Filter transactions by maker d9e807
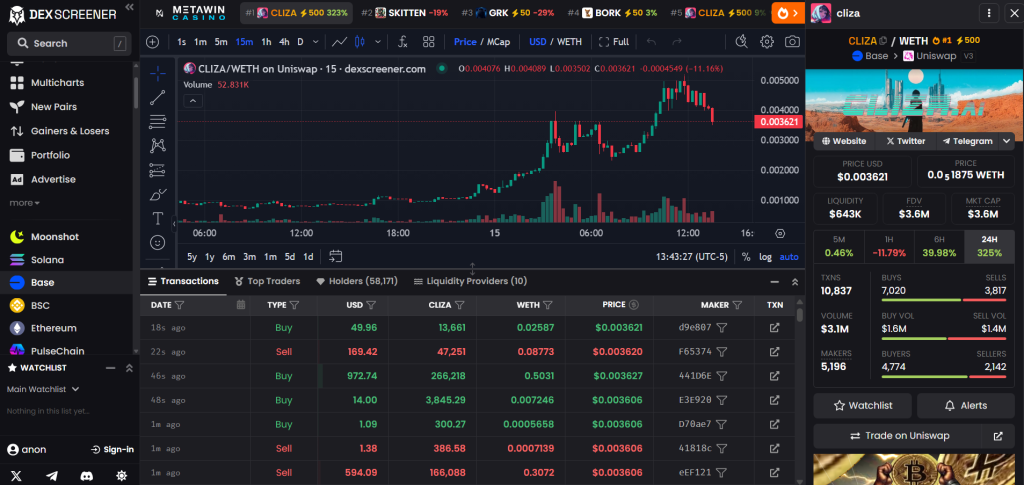This screenshot has width=1024, height=485. [722, 328]
